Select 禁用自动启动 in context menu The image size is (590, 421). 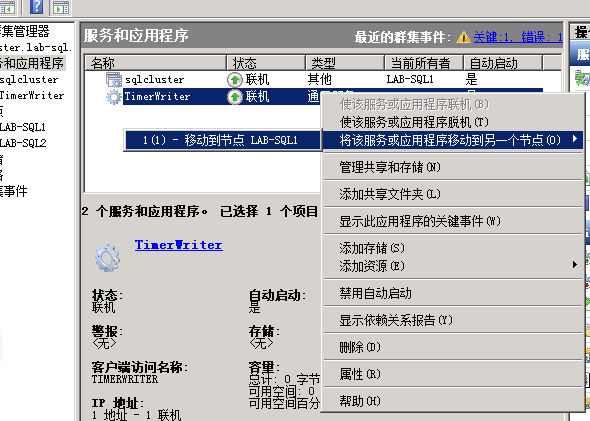(x=376, y=293)
